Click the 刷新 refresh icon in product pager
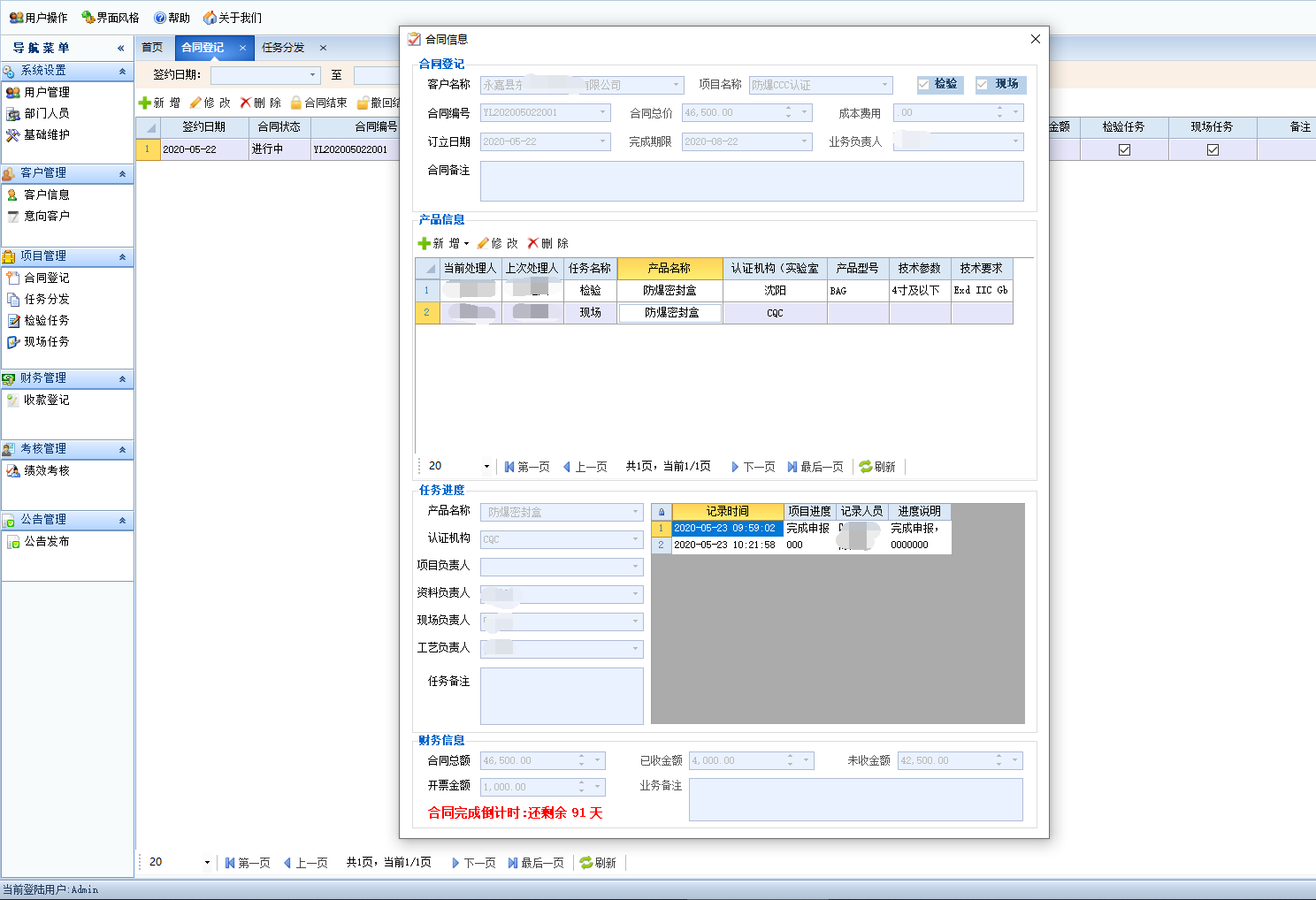This screenshot has height=900, width=1316. 866,467
